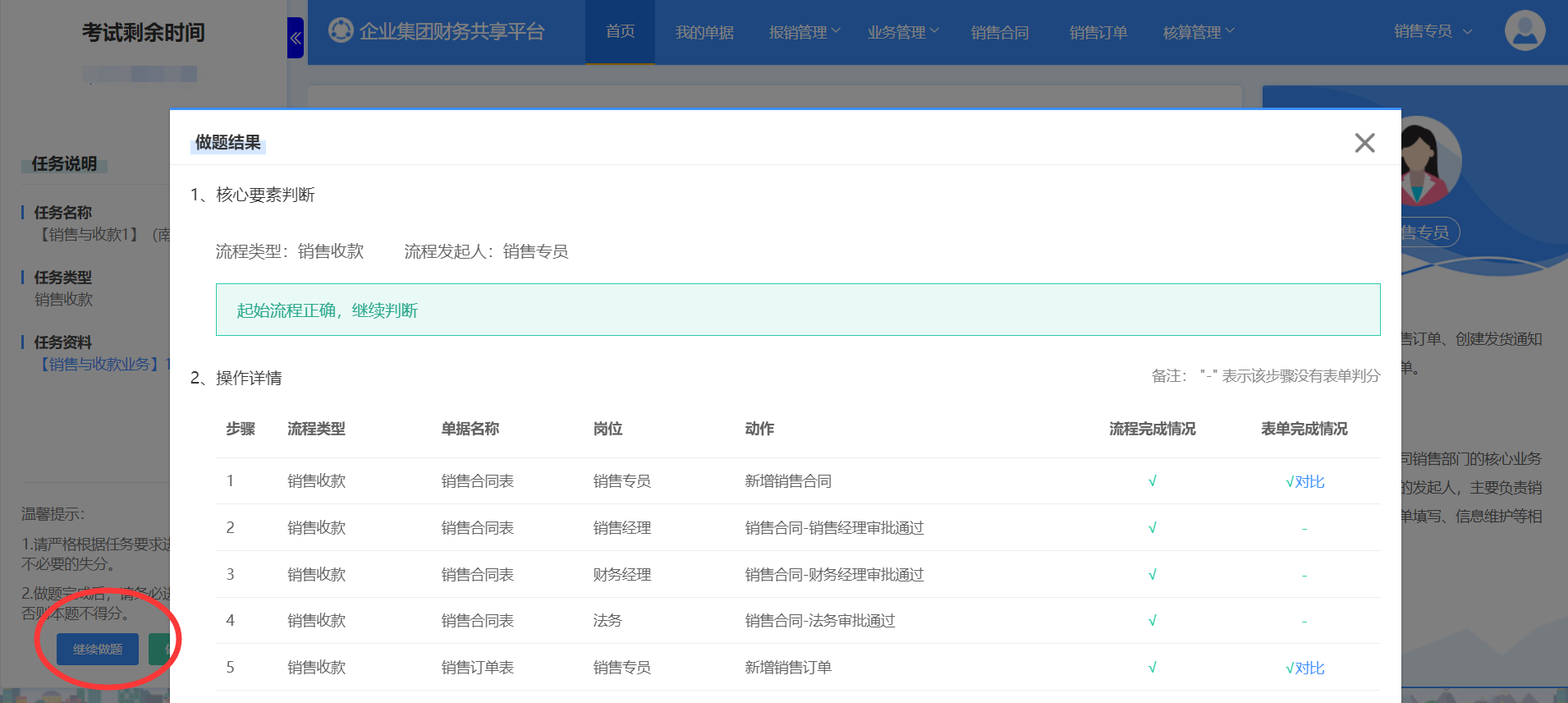Click the 流程类型：销售收款 text

[290, 251]
